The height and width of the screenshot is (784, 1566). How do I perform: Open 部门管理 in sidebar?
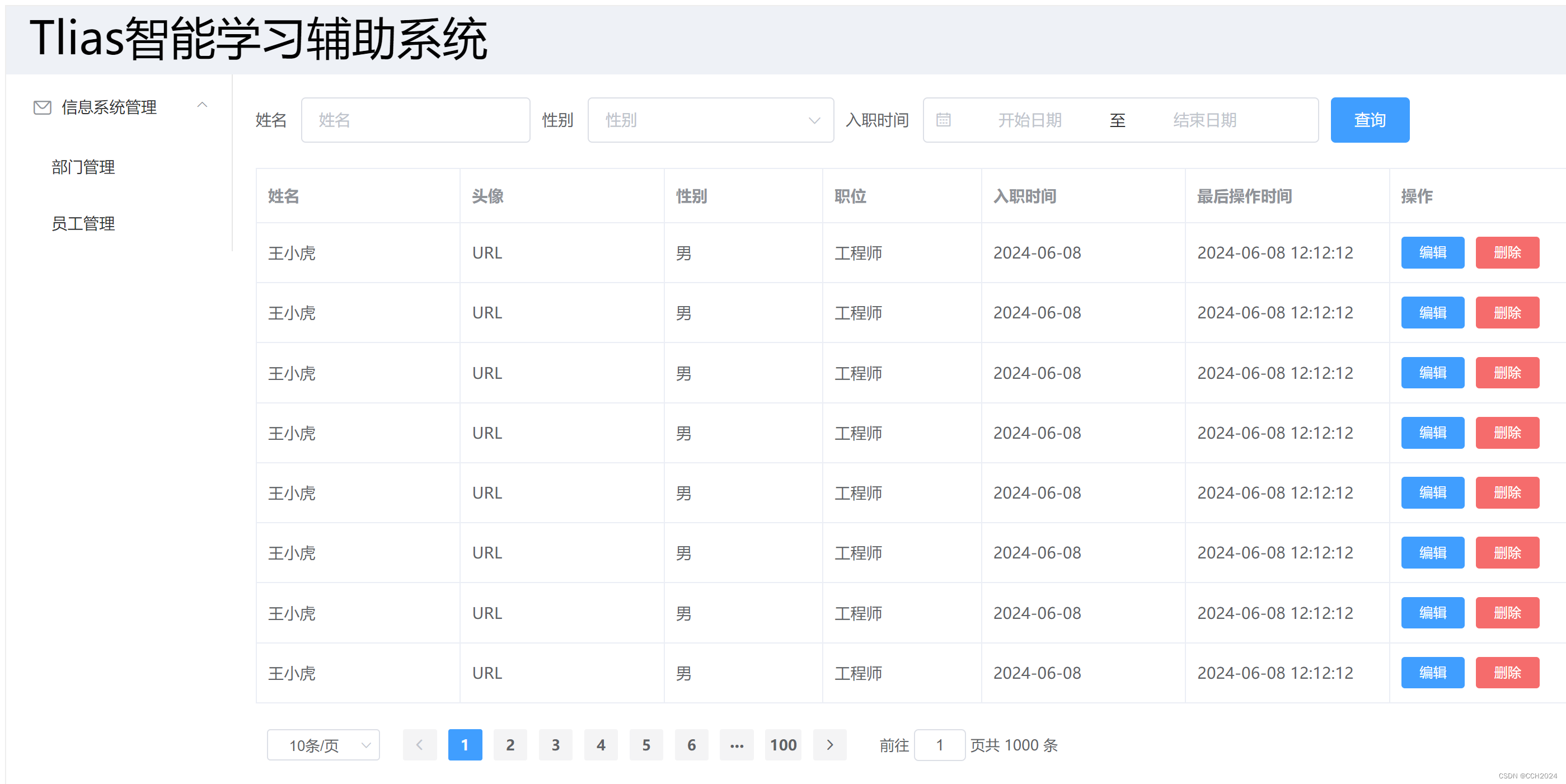point(83,167)
